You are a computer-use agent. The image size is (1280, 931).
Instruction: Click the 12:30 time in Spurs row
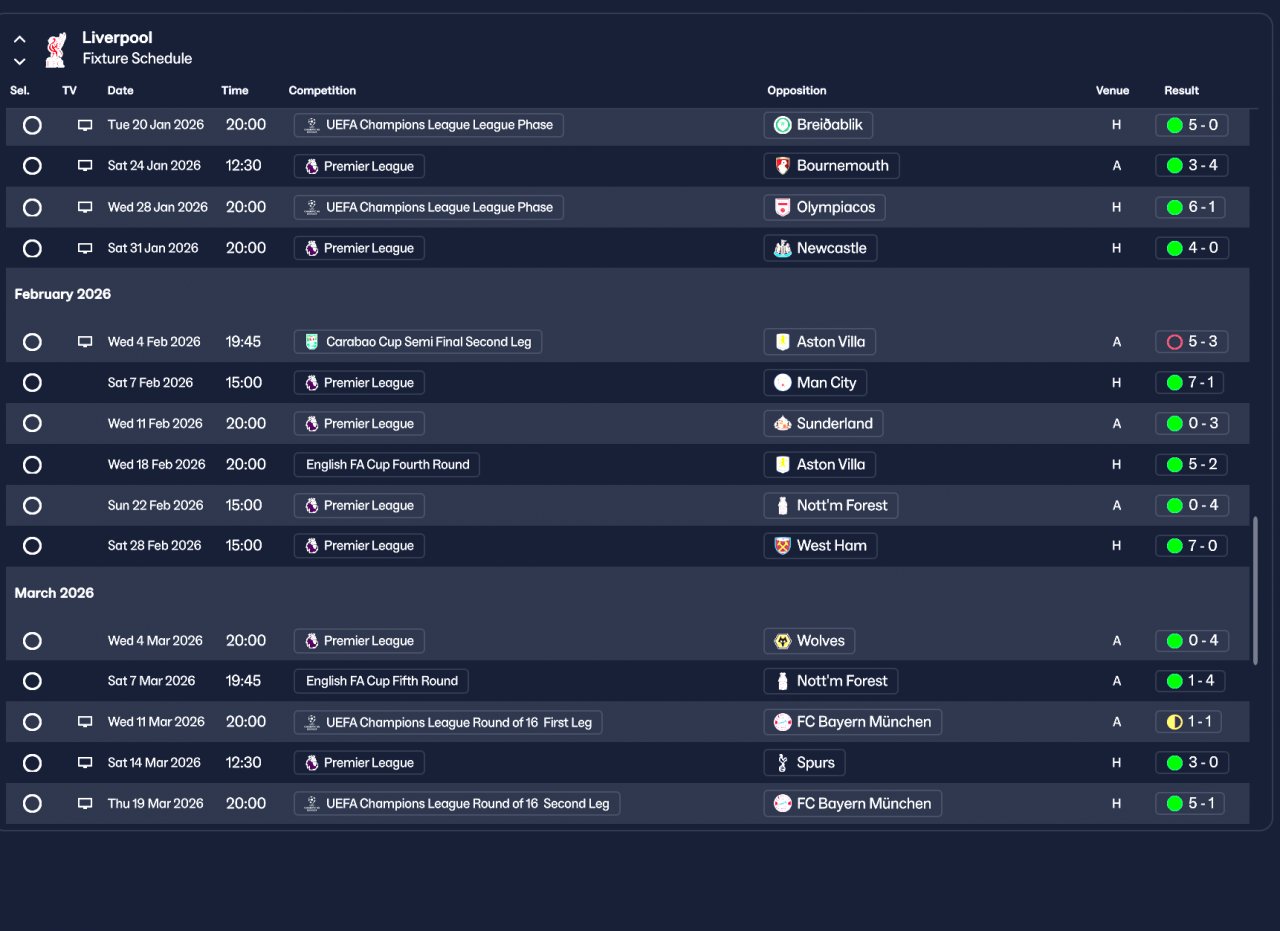click(x=245, y=763)
